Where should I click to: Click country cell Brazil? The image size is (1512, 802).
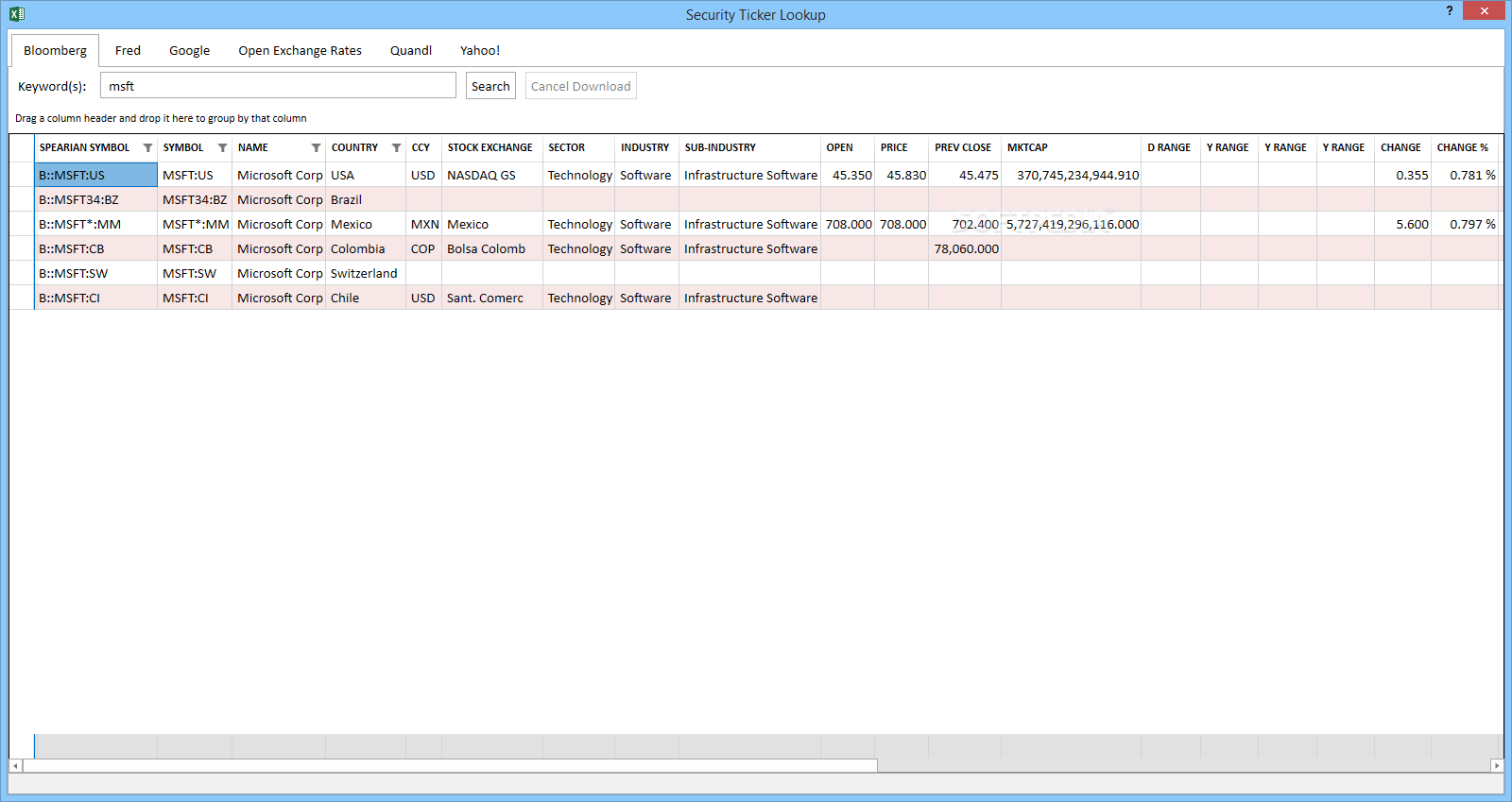[366, 199]
